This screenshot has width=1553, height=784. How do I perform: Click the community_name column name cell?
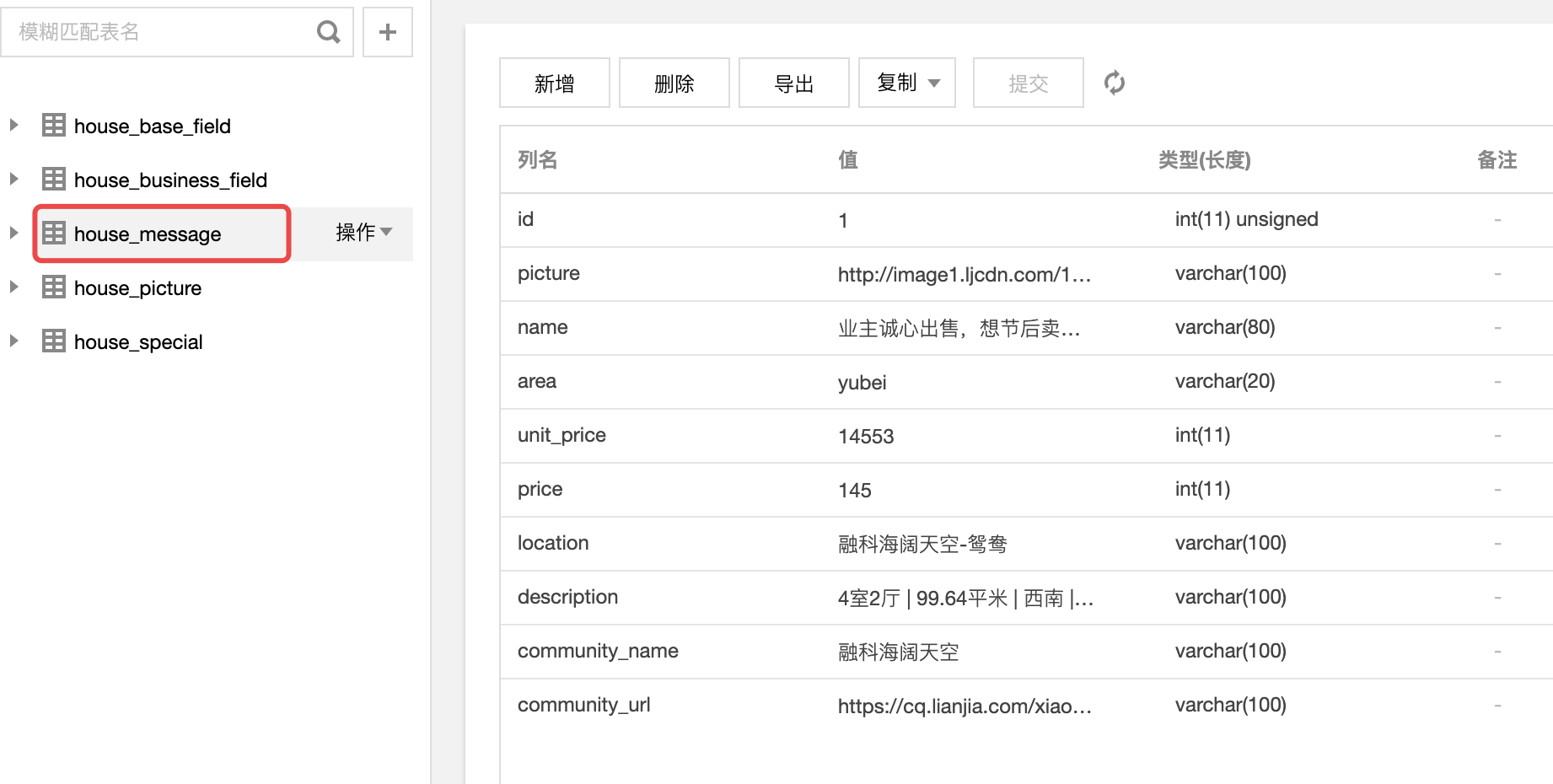(x=599, y=651)
